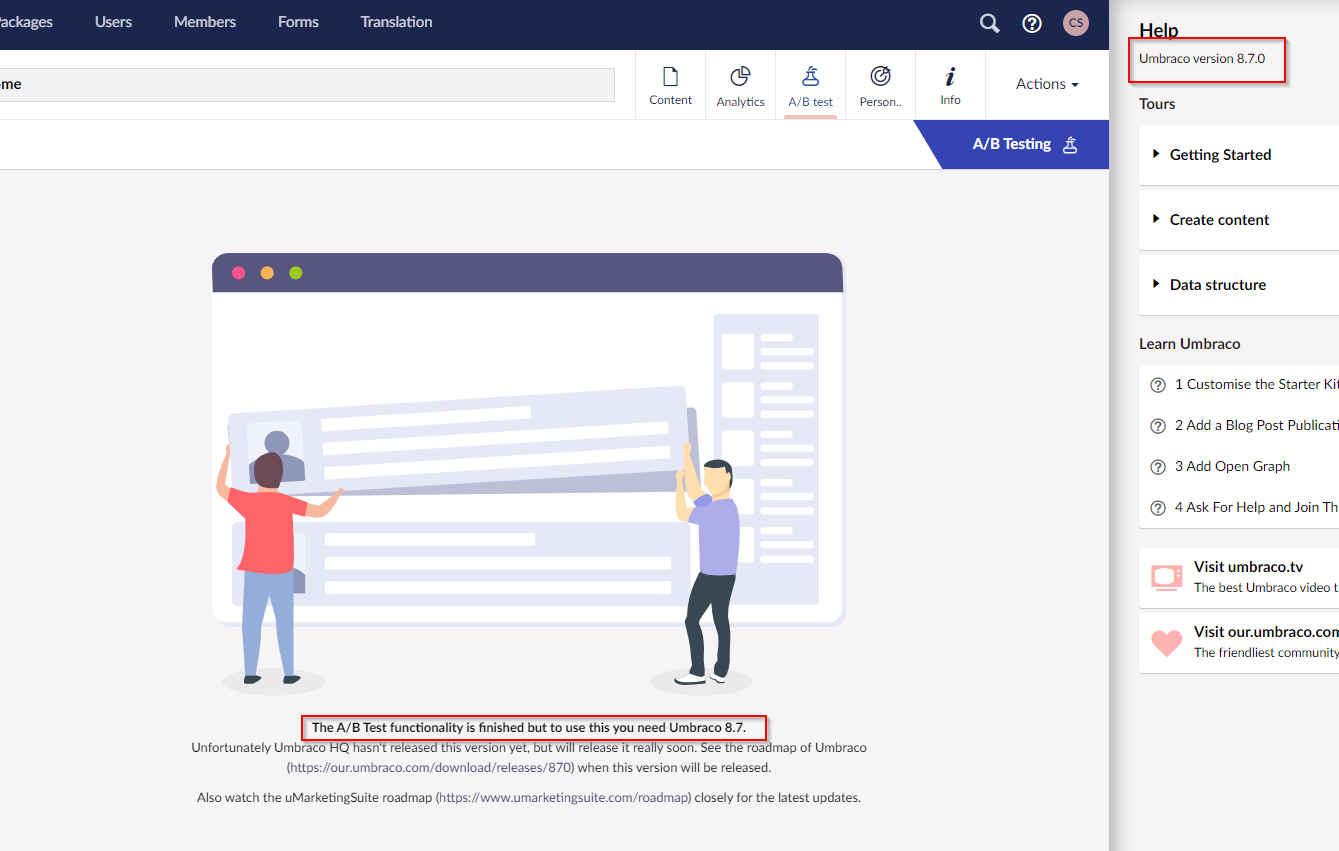Go to the Translation section
This screenshot has width=1339, height=851.
396,22
